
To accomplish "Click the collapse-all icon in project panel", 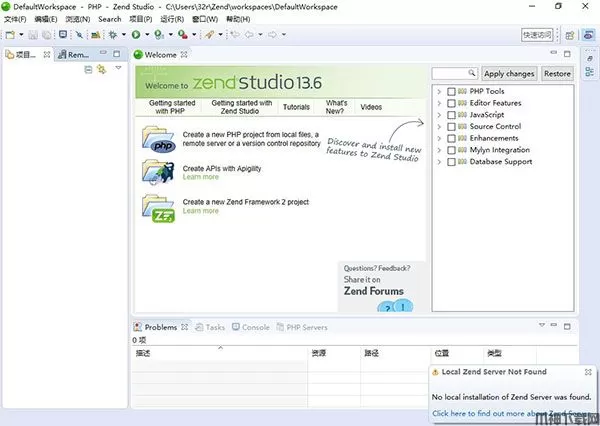I will [88, 70].
